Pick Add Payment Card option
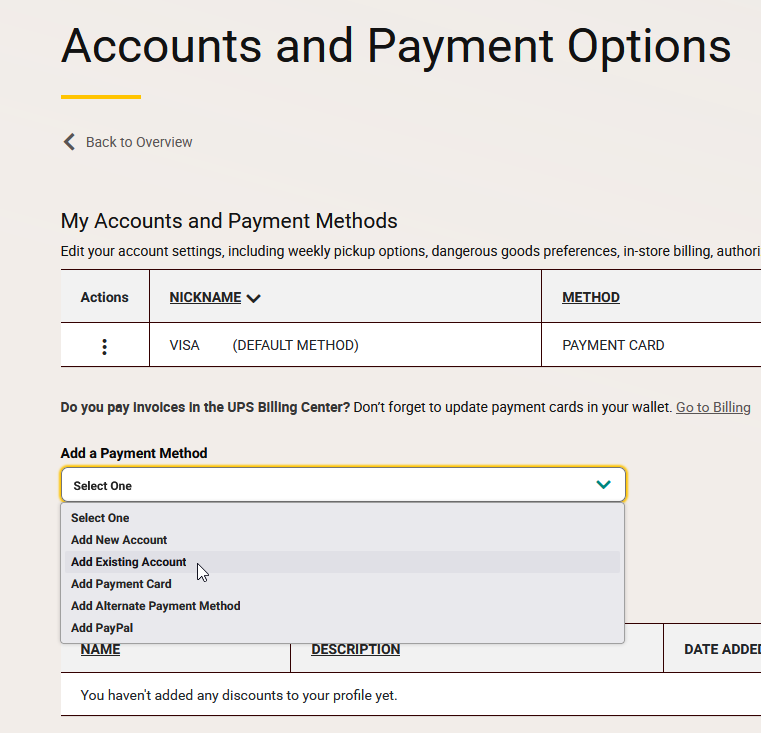 tap(121, 584)
